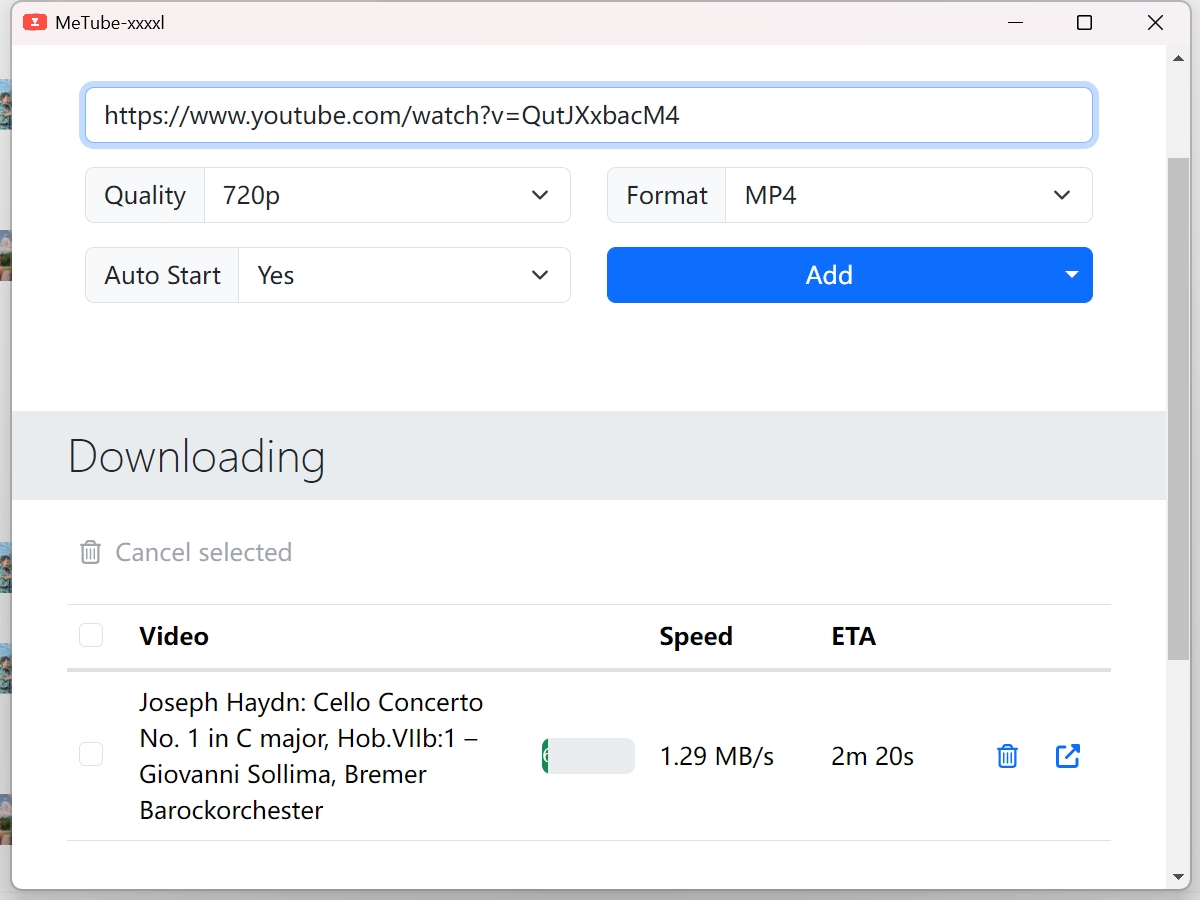Check the Joseph Haydn Cello Concerto row checkbox
The width and height of the screenshot is (1200, 900).
pyautogui.click(x=91, y=755)
